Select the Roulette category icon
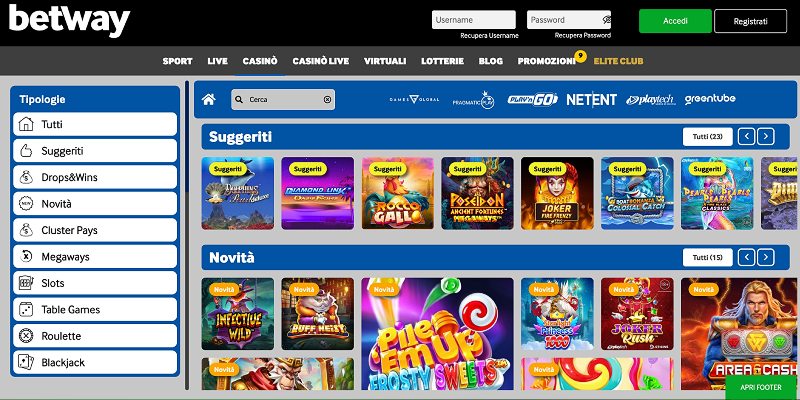This screenshot has height=400, width=800. 26,336
